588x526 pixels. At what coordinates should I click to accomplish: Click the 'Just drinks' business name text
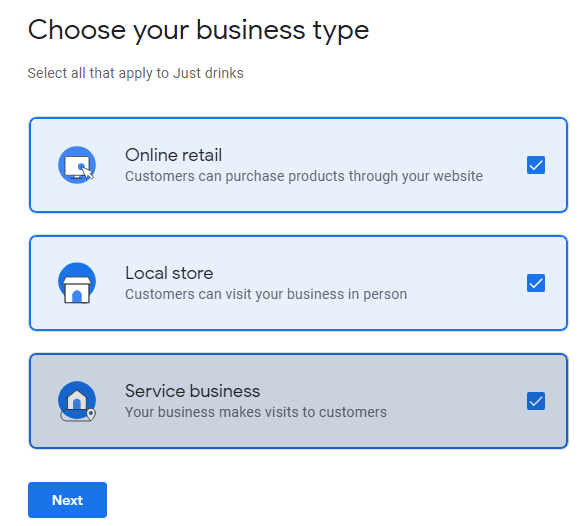(x=208, y=73)
